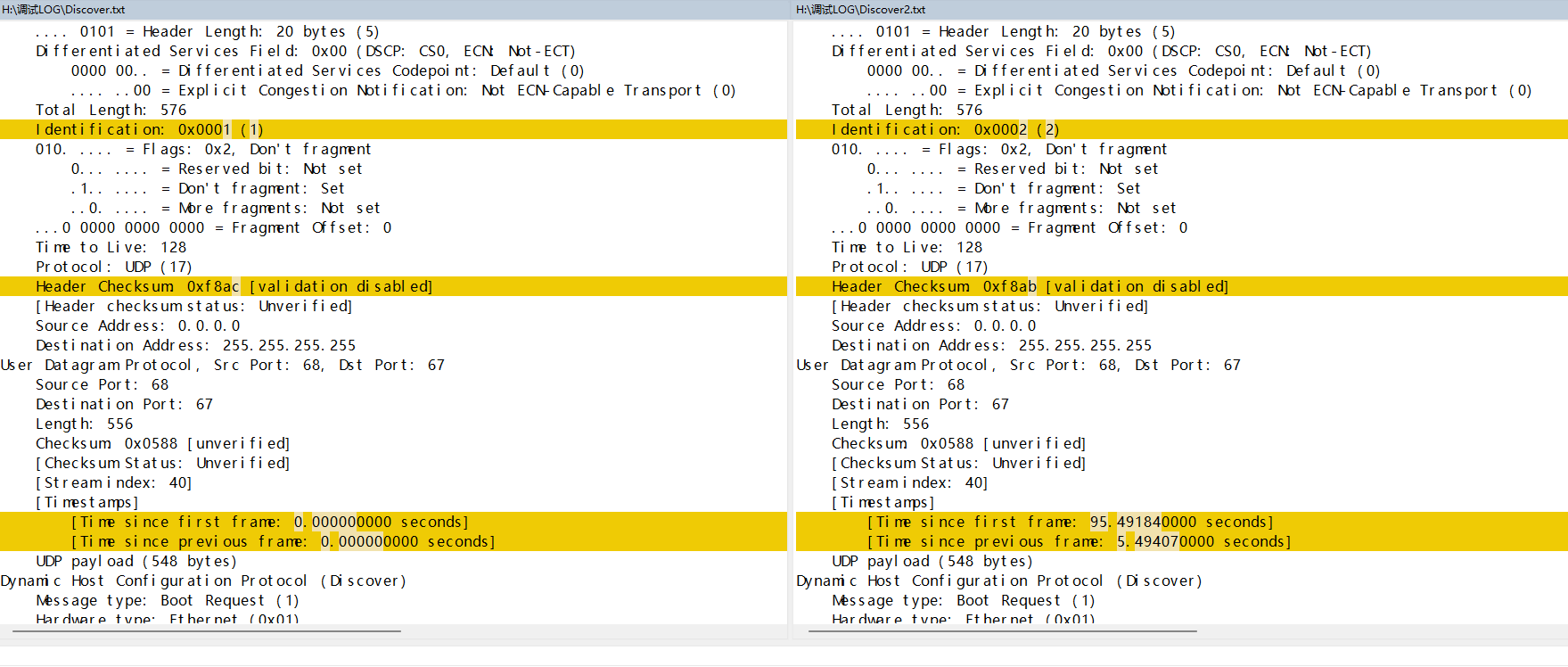Click right pane Reserved bit: Not set
Screen dimensions: 1568x667
coord(1013,169)
